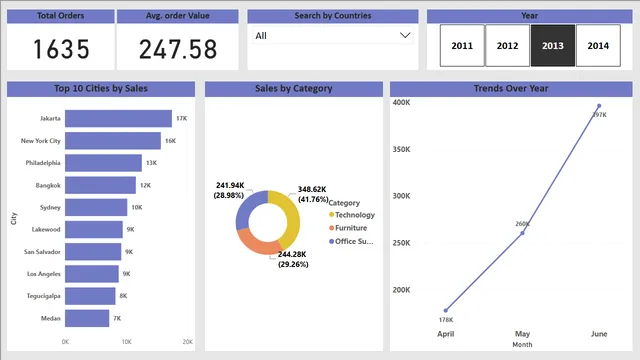
Task: Click the Tegucigalpa sales bar
Action: click(90, 296)
